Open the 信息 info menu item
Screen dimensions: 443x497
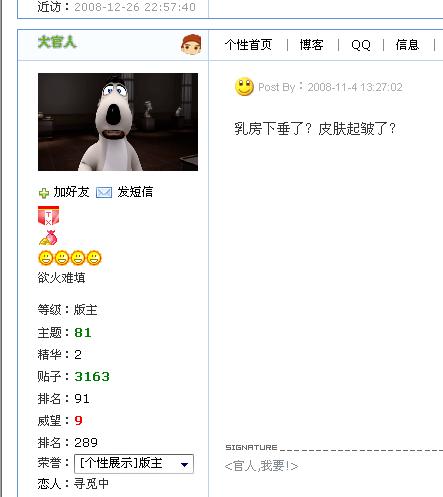[x=407, y=45]
